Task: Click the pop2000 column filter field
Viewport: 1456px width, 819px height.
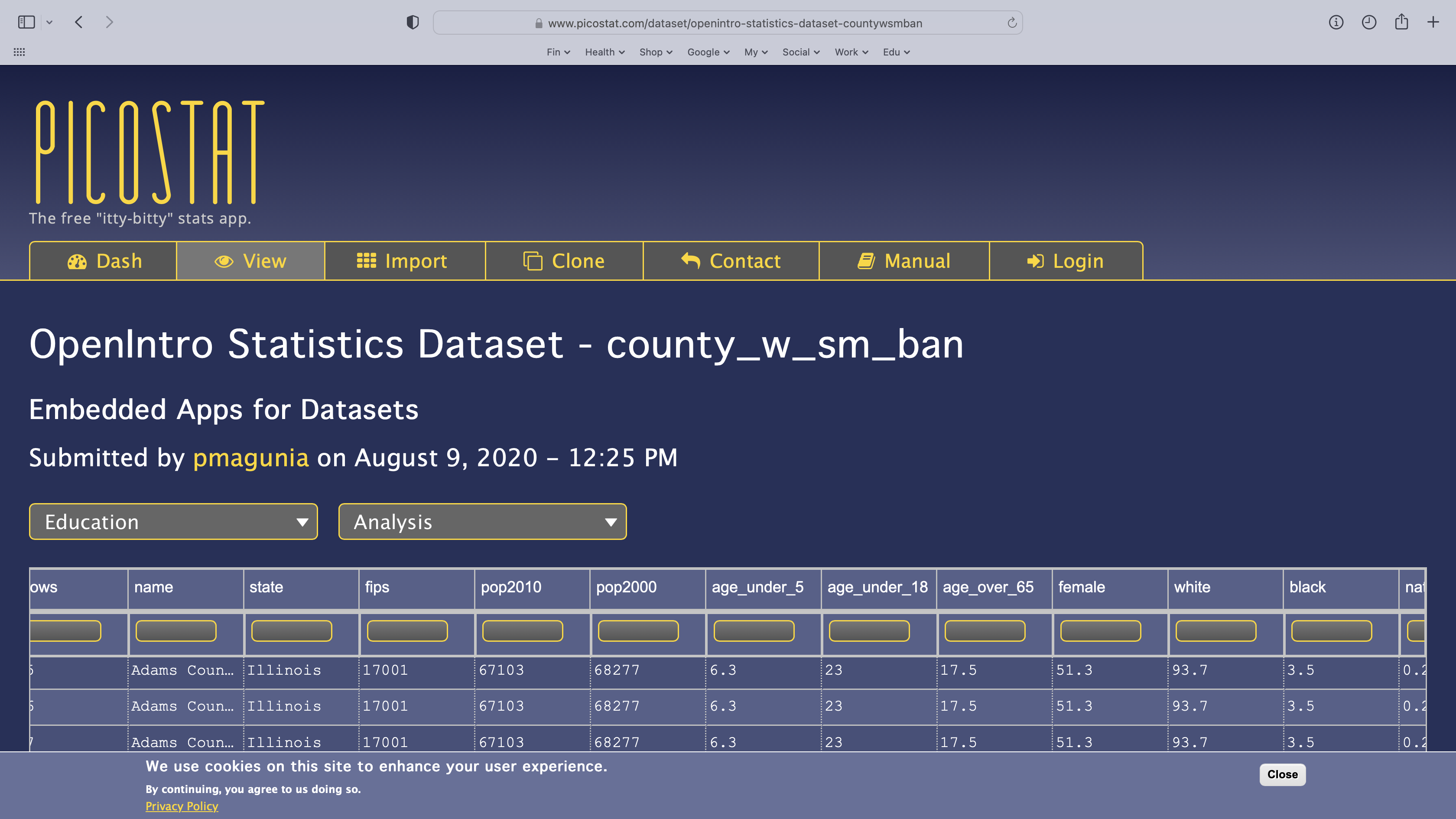Action: pos(638,631)
